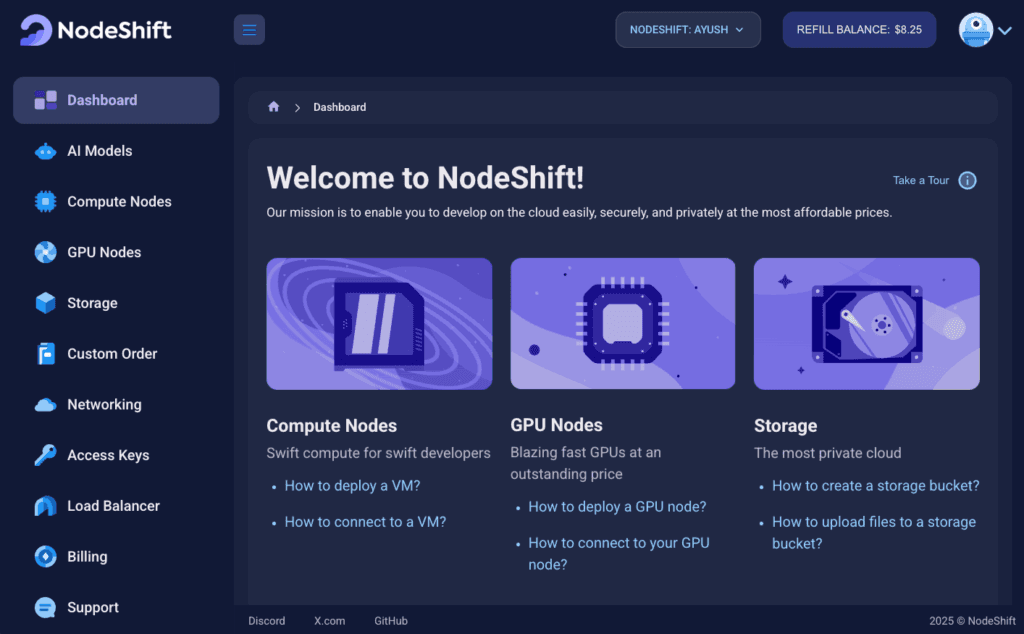This screenshot has height=634, width=1024.
Task: Click the Storage cube icon
Action: [x=45, y=303]
